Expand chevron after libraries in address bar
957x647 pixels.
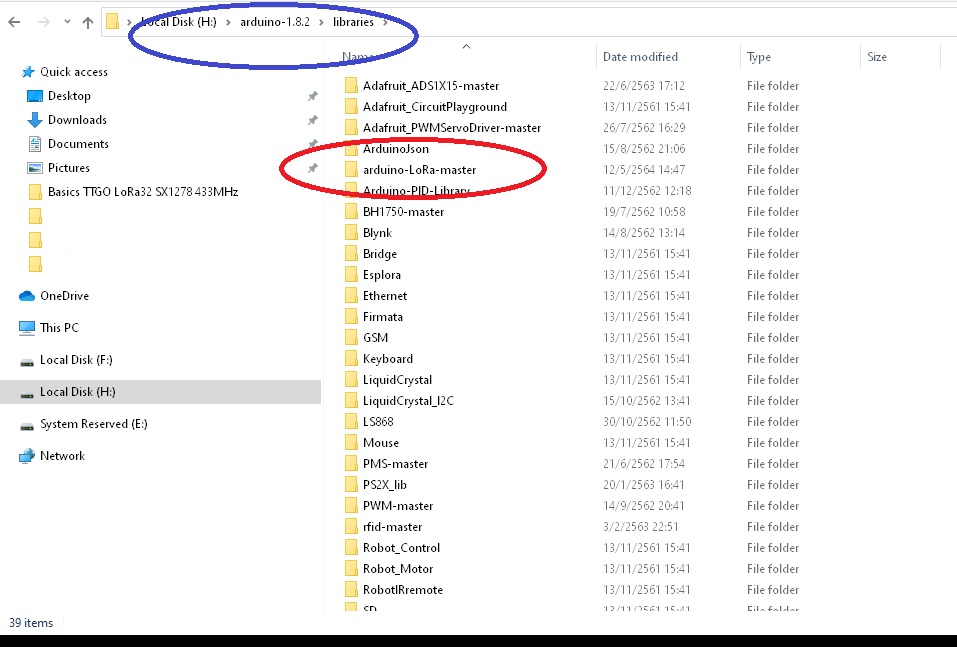coord(385,22)
